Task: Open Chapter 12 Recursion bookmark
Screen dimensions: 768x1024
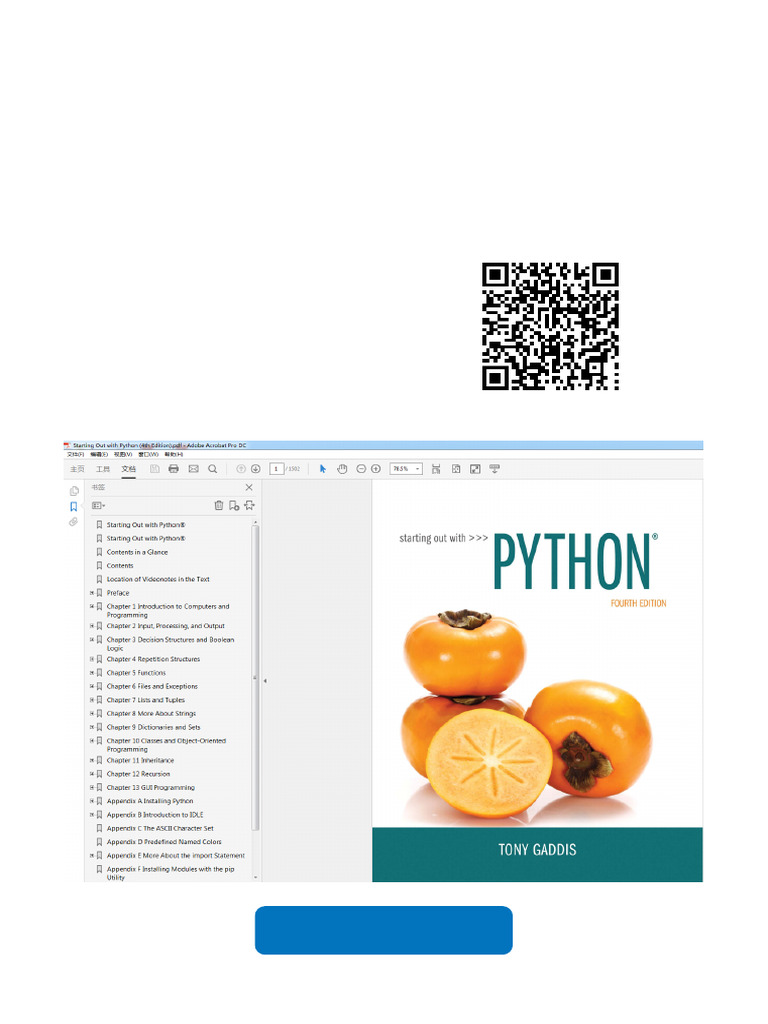Action: [138, 774]
